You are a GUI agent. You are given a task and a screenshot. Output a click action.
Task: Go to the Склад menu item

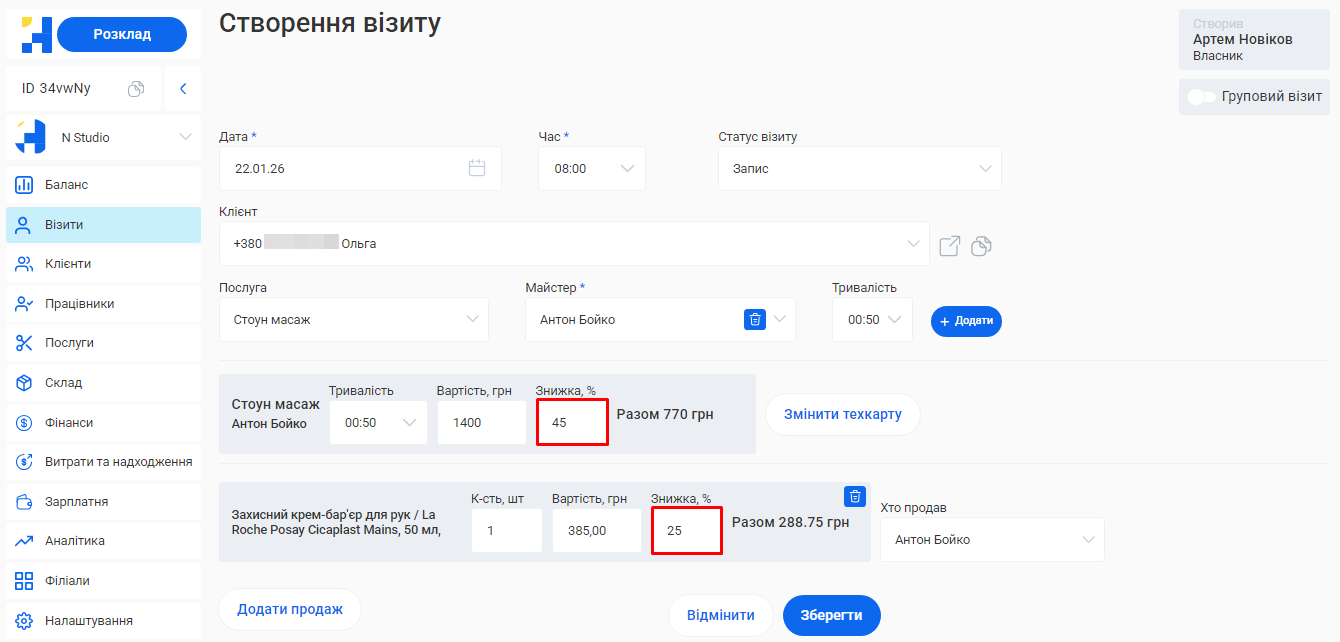click(63, 383)
